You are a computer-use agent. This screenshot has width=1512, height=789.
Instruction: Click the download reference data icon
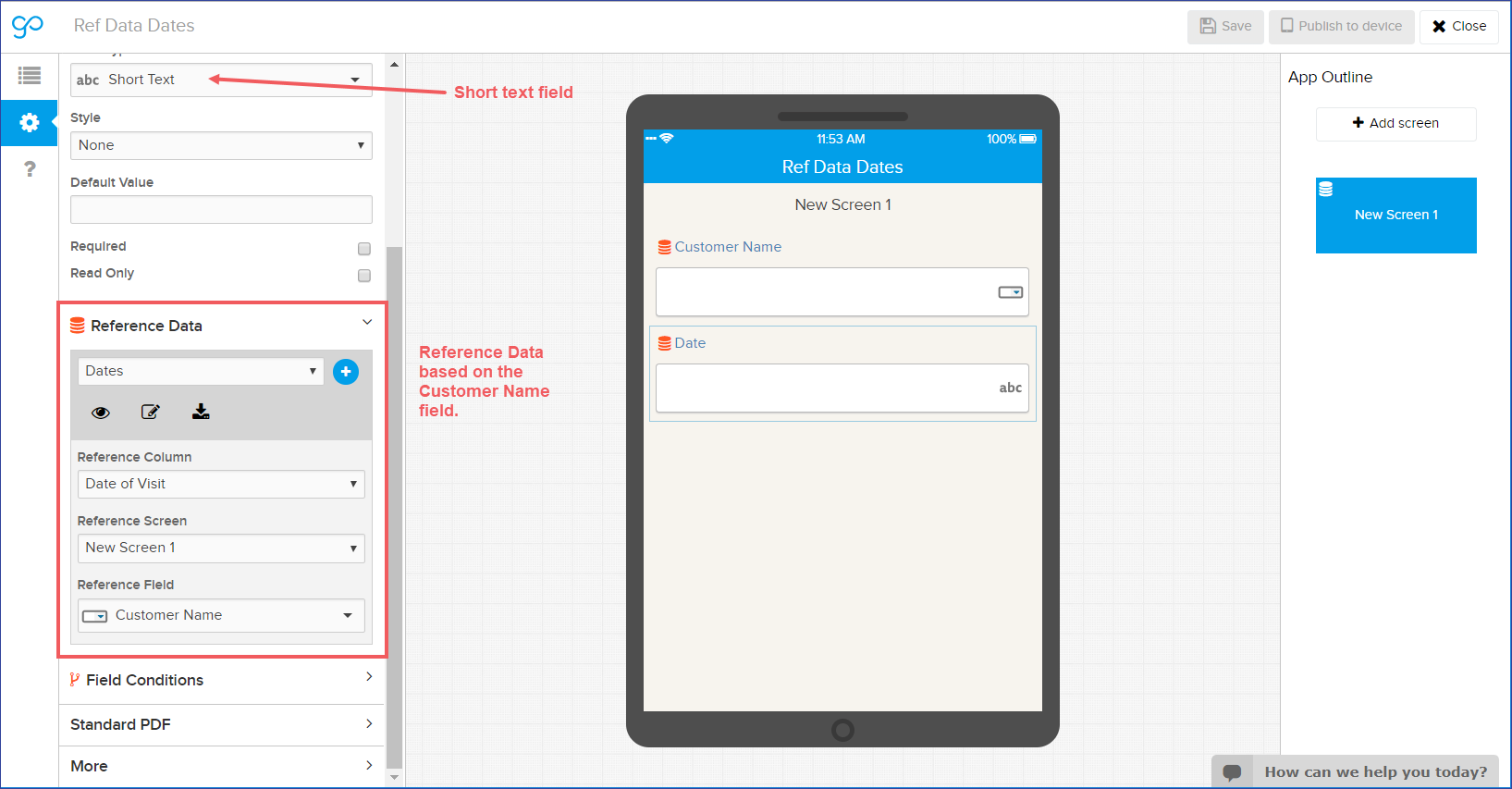pos(201,413)
